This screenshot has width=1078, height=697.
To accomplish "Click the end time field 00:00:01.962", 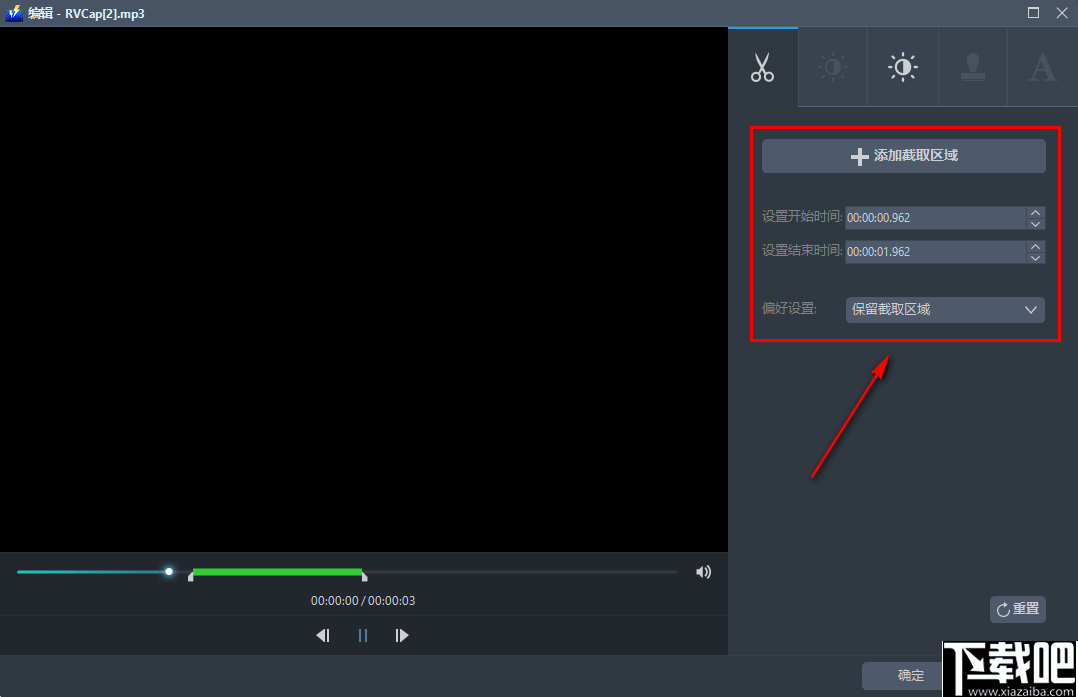I will [935, 252].
